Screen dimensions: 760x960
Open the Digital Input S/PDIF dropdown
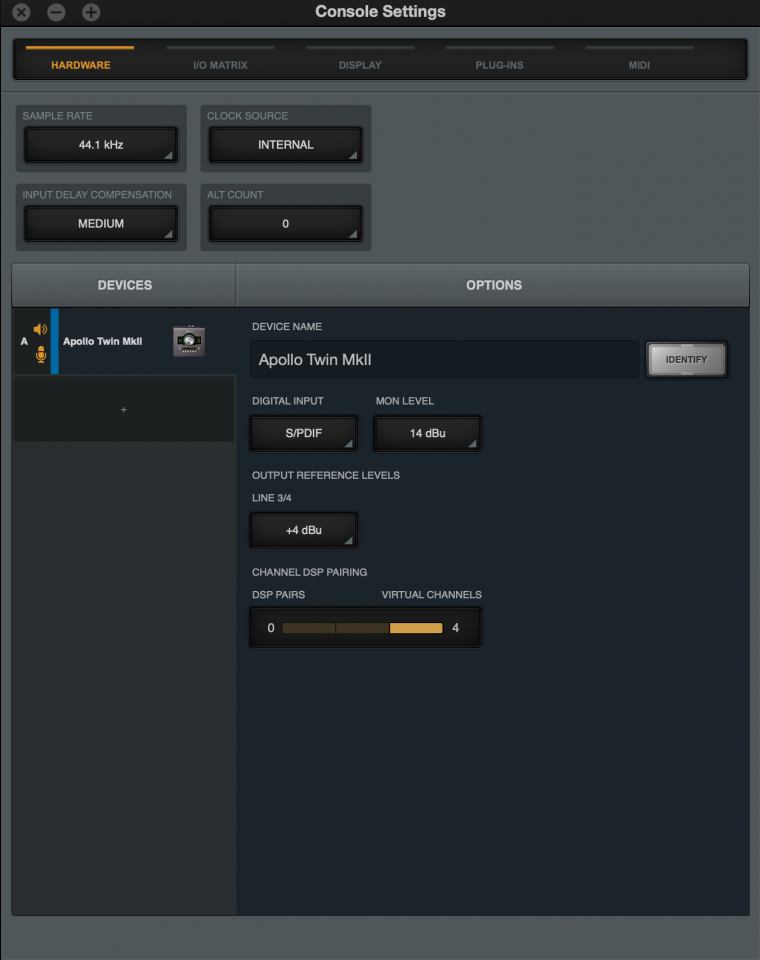point(304,433)
